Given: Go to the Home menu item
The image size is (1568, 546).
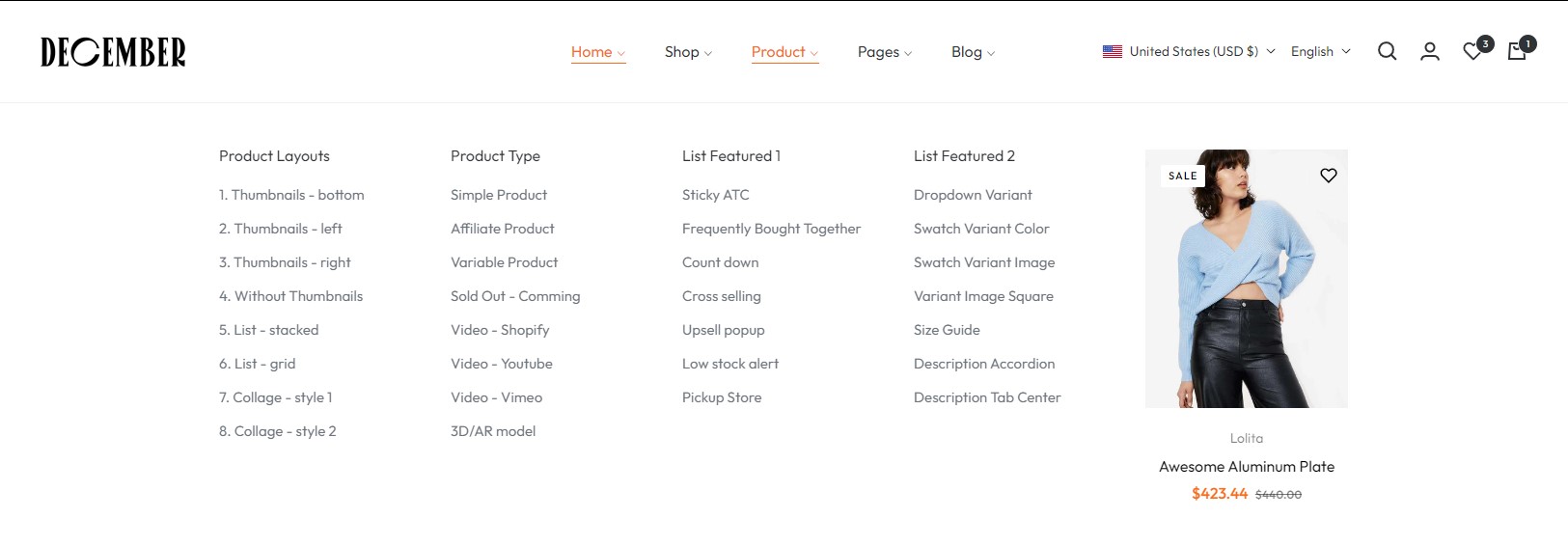Looking at the screenshot, I should tap(597, 52).
